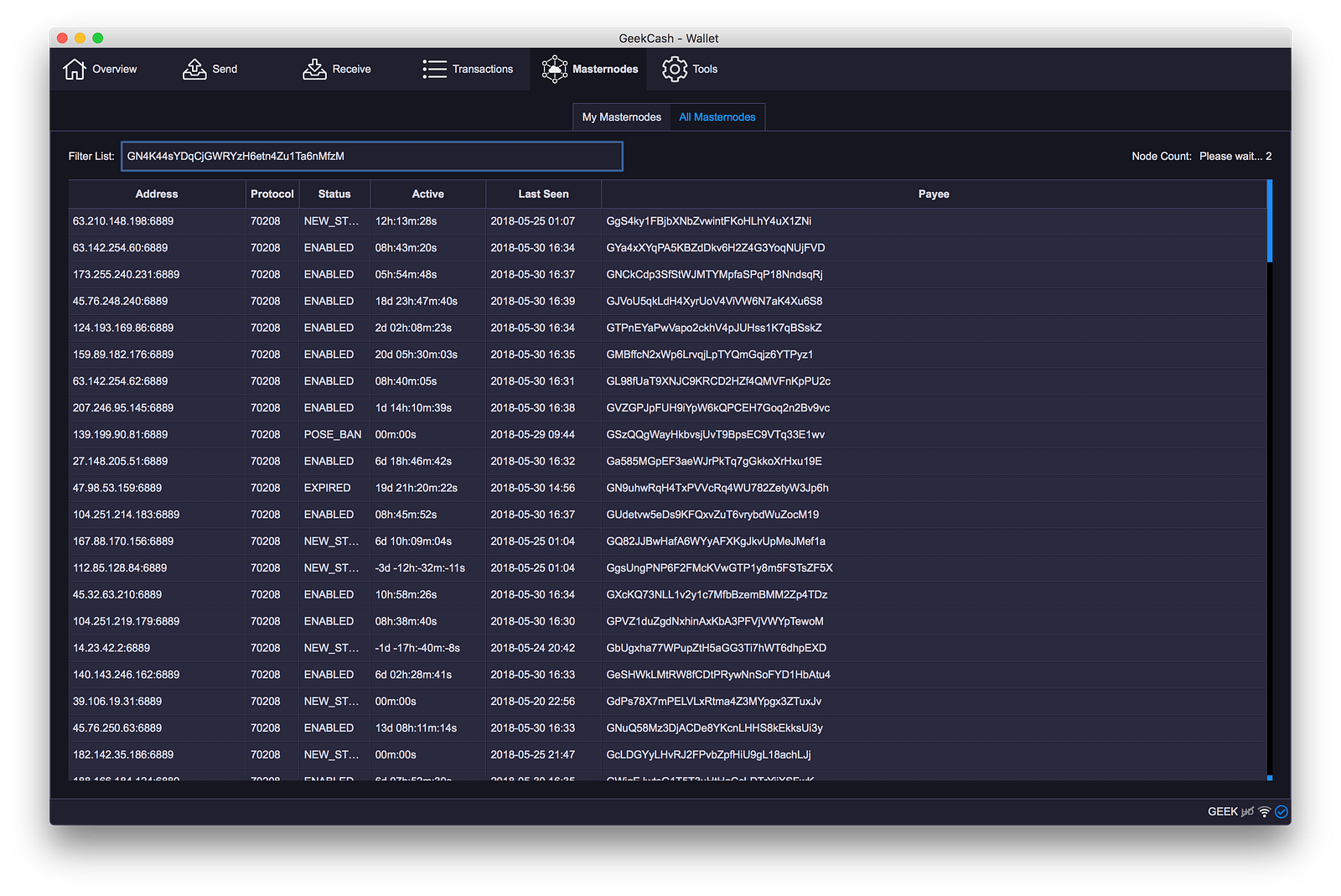Click the crossed-out HD wallet status icon
This screenshot has height=896, width=1341.
pyautogui.click(x=1248, y=811)
